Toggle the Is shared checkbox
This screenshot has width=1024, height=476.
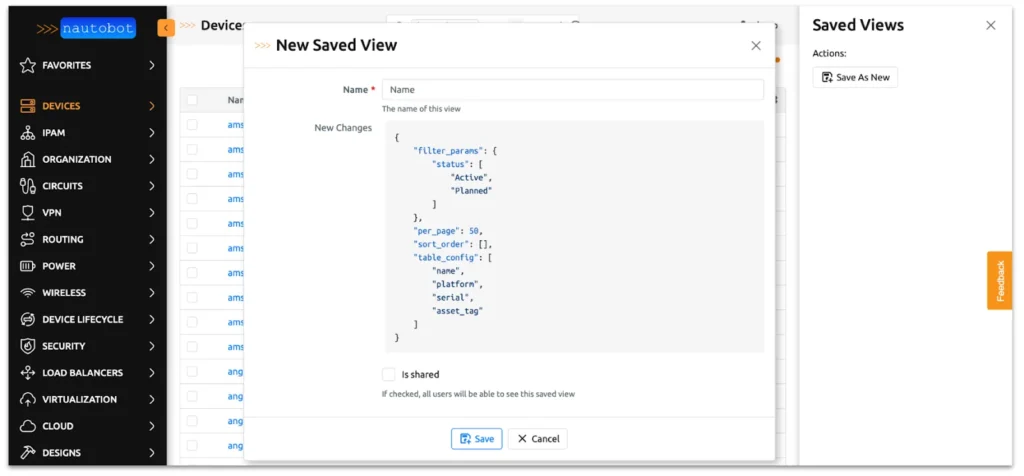pos(389,374)
